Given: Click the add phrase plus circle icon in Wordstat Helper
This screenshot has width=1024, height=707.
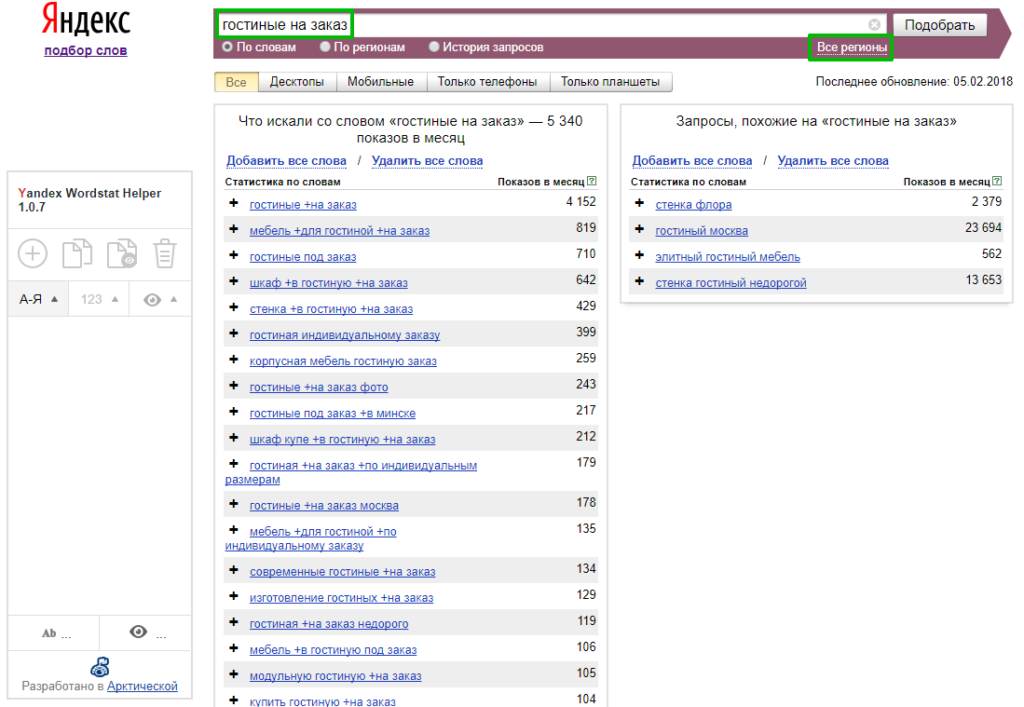Looking at the screenshot, I should 33,253.
